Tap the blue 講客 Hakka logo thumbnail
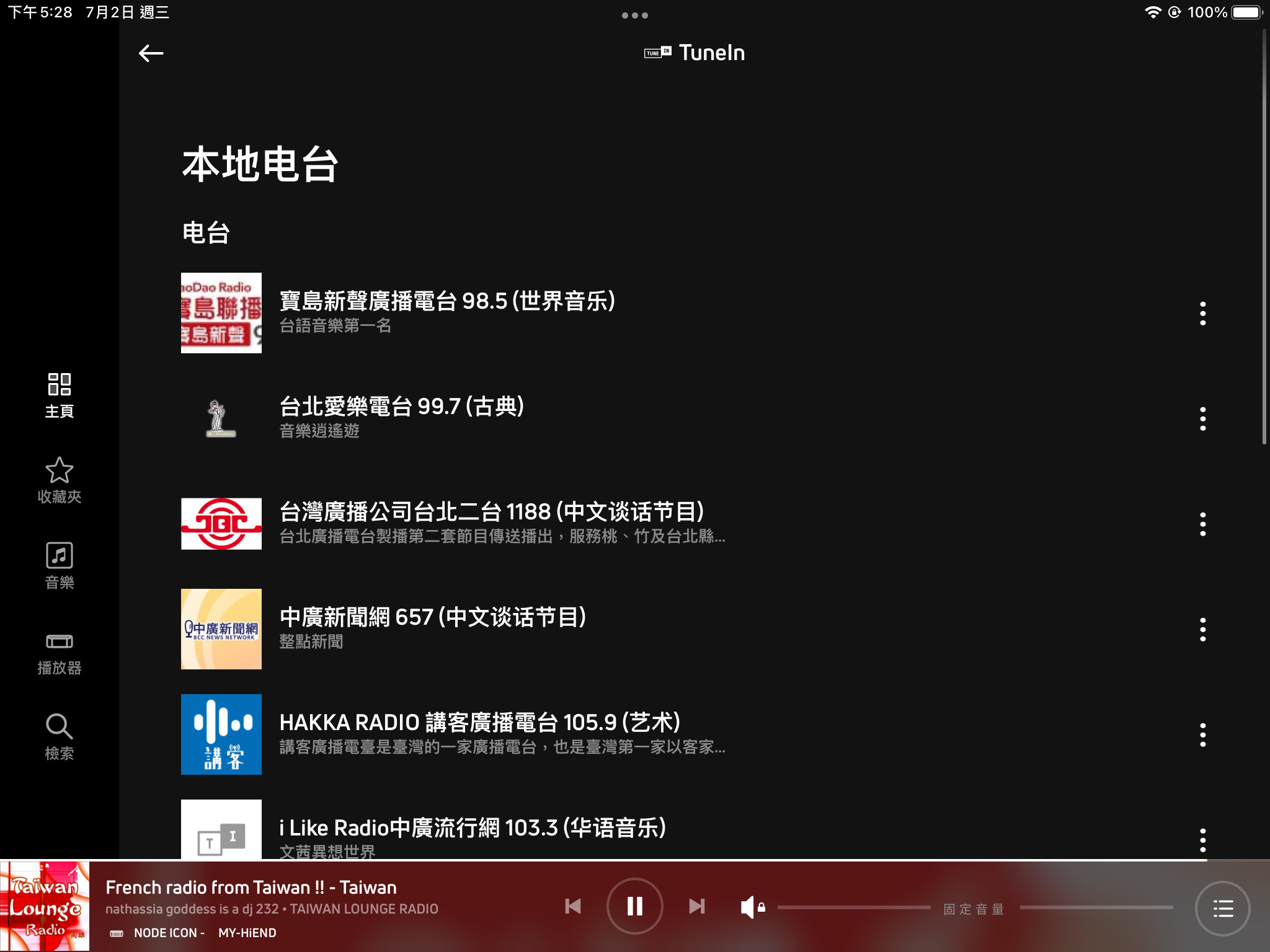The image size is (1270, 952). coord(221,734)
